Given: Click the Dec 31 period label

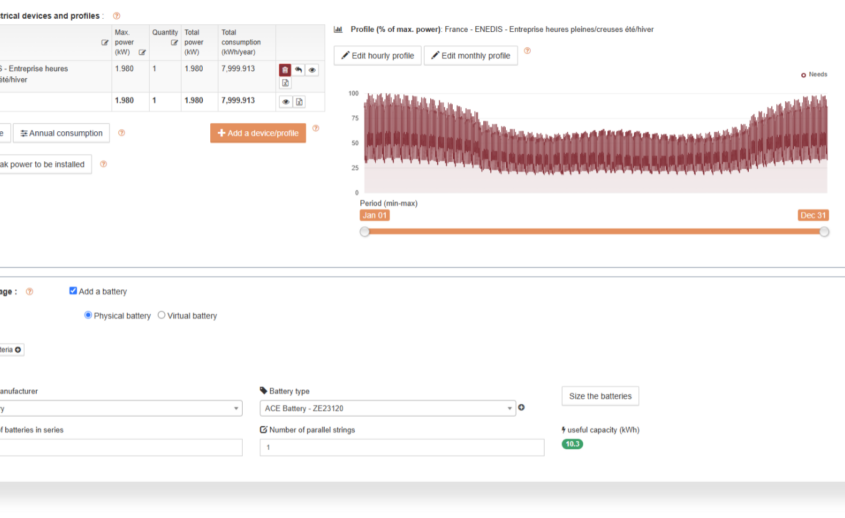Looking at the screenshot, I should point(813,216).
